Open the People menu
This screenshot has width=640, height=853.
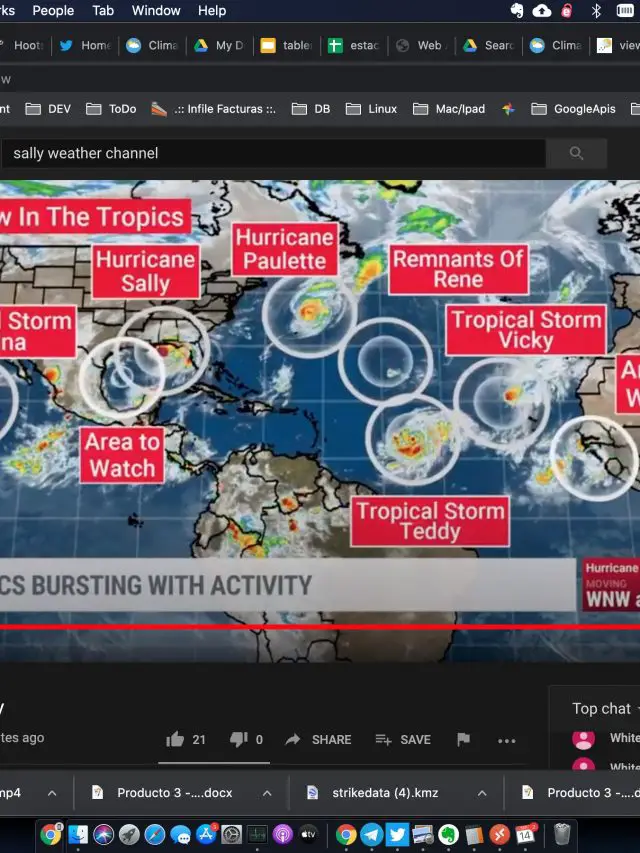pos(53,10)
